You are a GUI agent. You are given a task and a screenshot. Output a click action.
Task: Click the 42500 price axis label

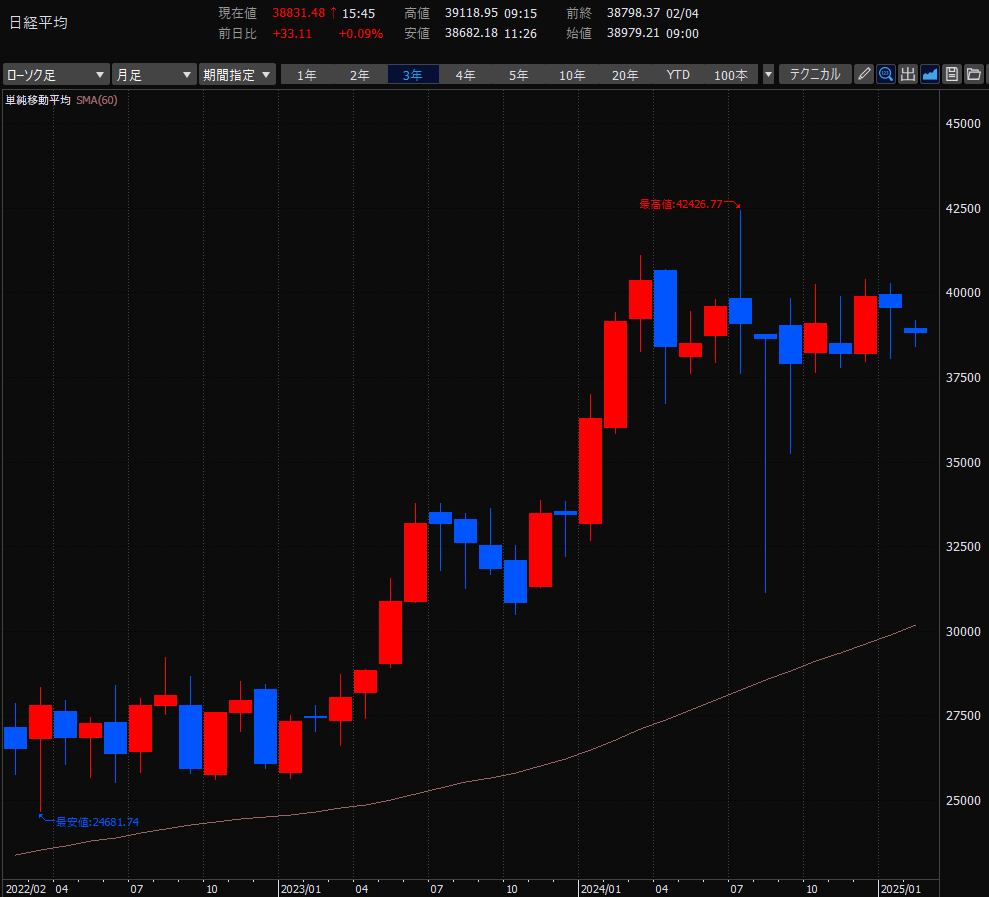tap(963, 208)
